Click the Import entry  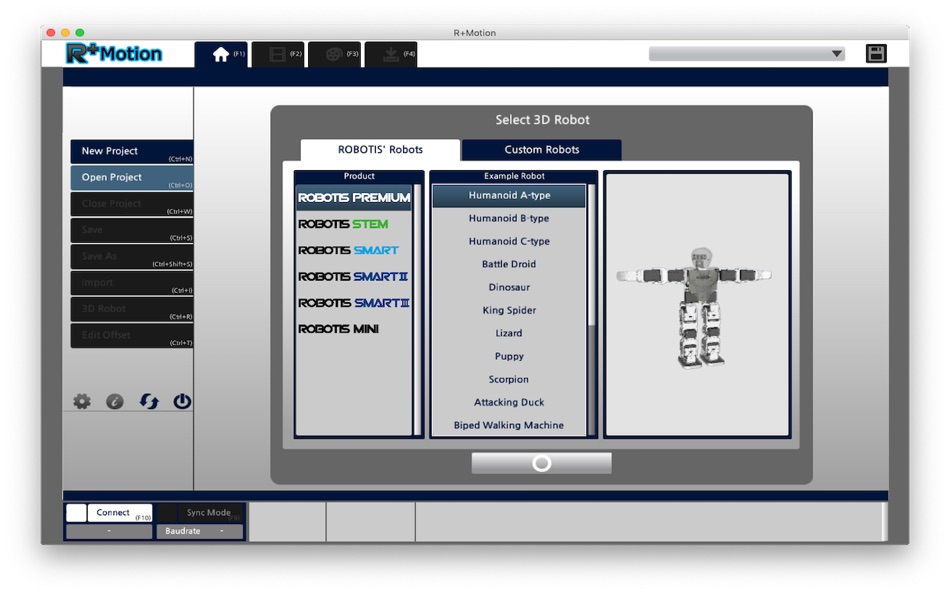(132, 283)
